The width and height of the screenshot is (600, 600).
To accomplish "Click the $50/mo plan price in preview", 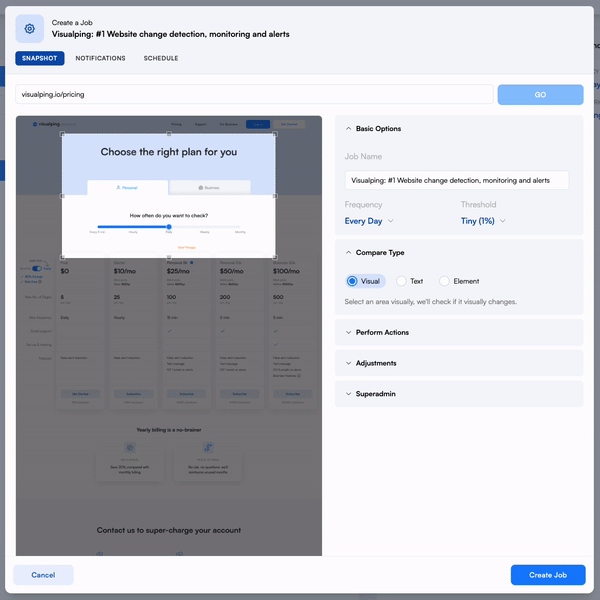I will pos(231,271).
